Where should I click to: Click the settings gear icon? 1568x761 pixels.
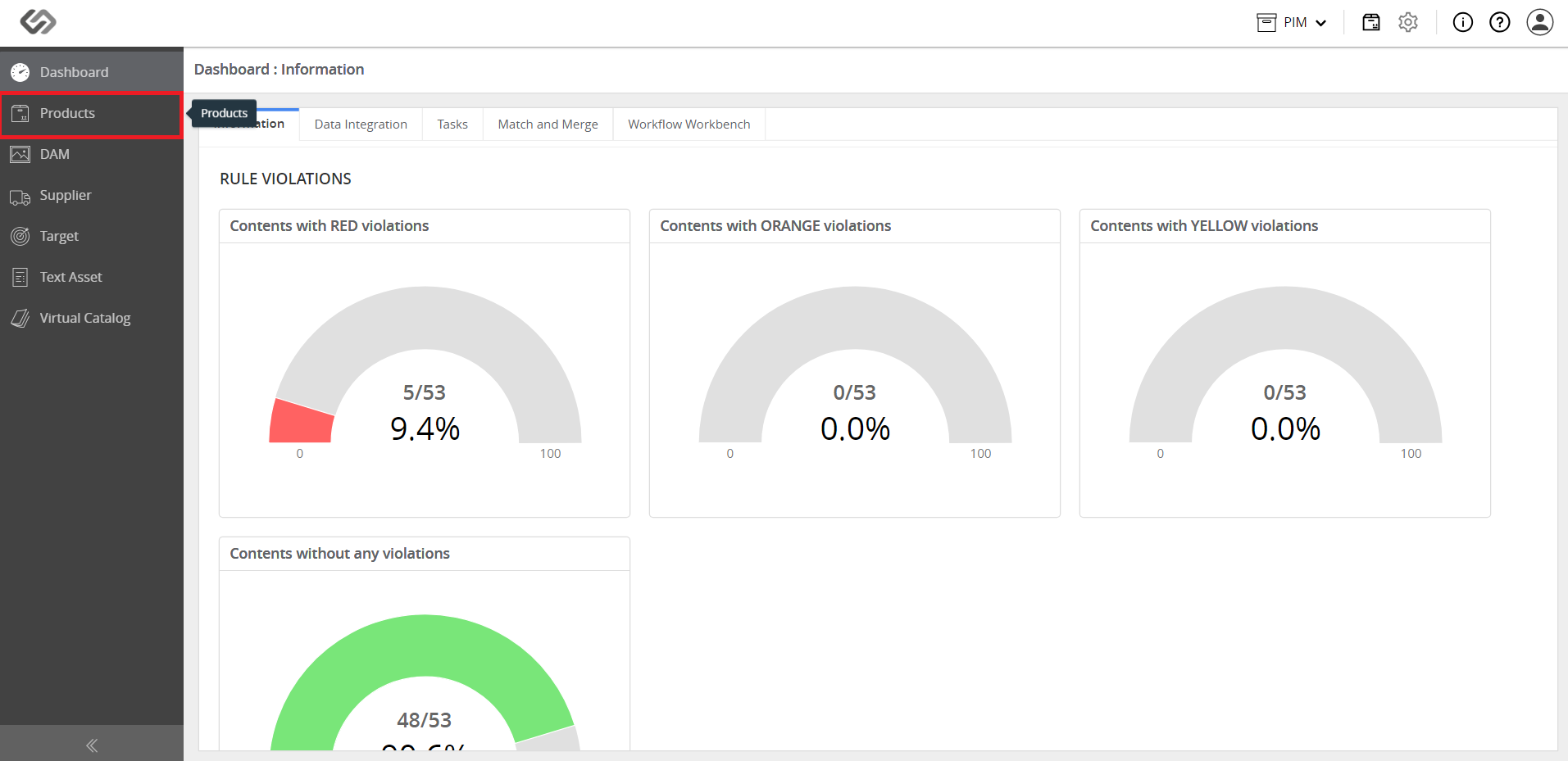tap(1408, 22)
